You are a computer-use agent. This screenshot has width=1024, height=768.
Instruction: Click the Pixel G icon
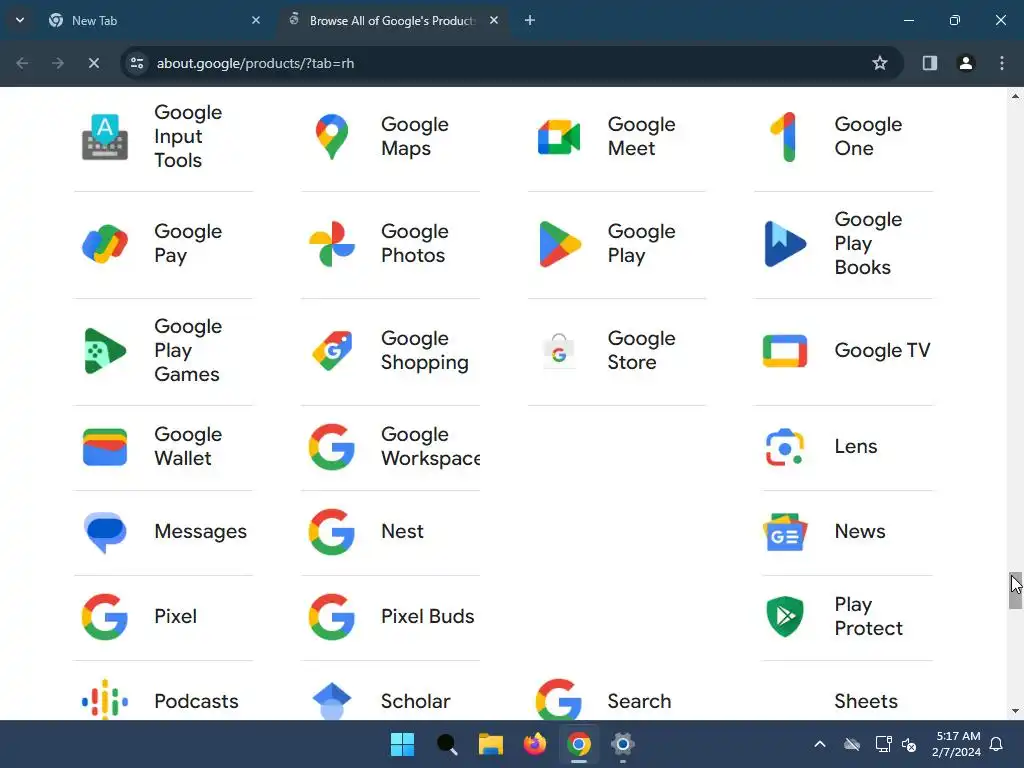tap(104, 616)
